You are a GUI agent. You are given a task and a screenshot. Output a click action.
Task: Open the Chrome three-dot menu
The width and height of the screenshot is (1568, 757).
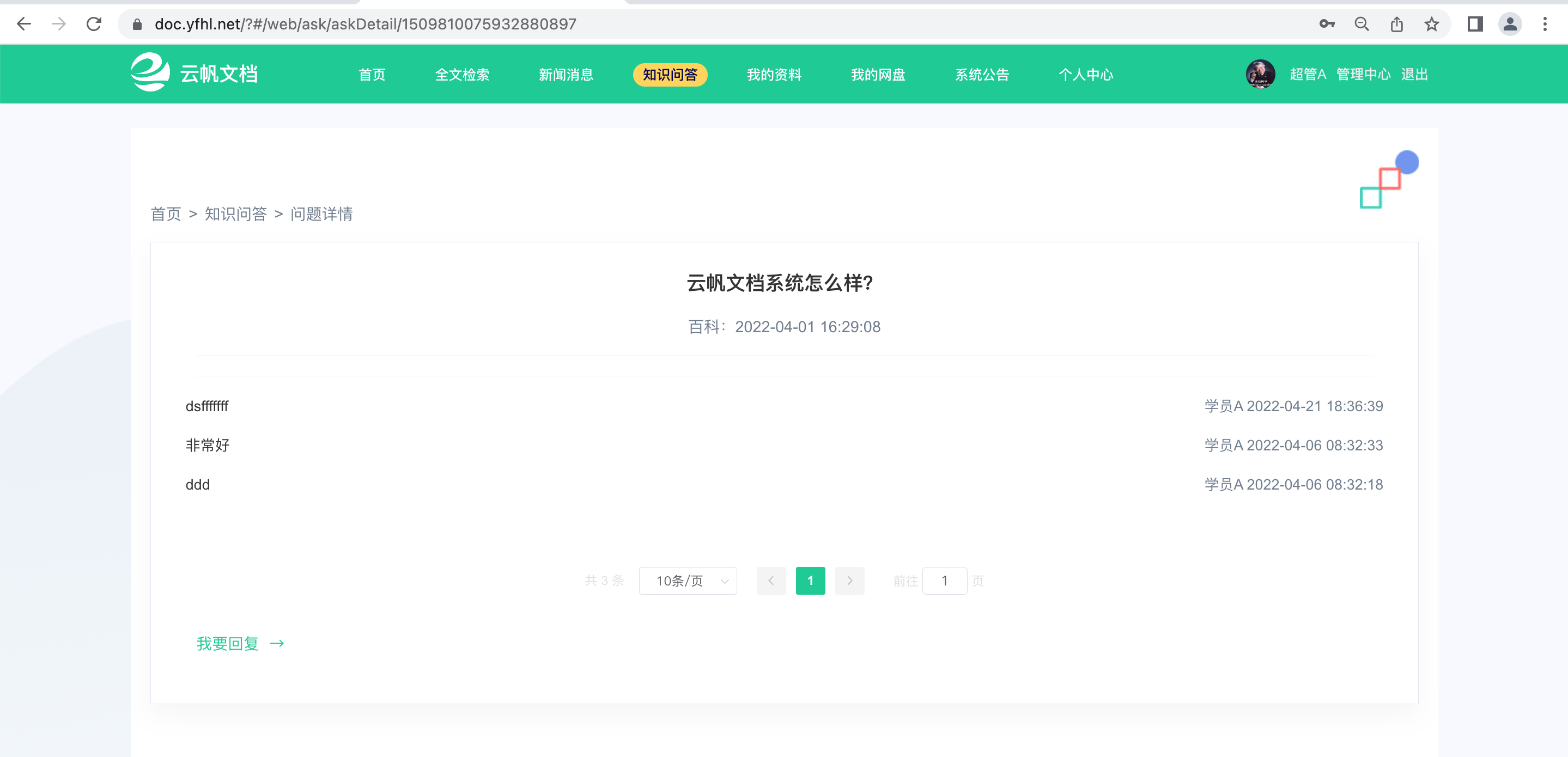pos(1545,24)
